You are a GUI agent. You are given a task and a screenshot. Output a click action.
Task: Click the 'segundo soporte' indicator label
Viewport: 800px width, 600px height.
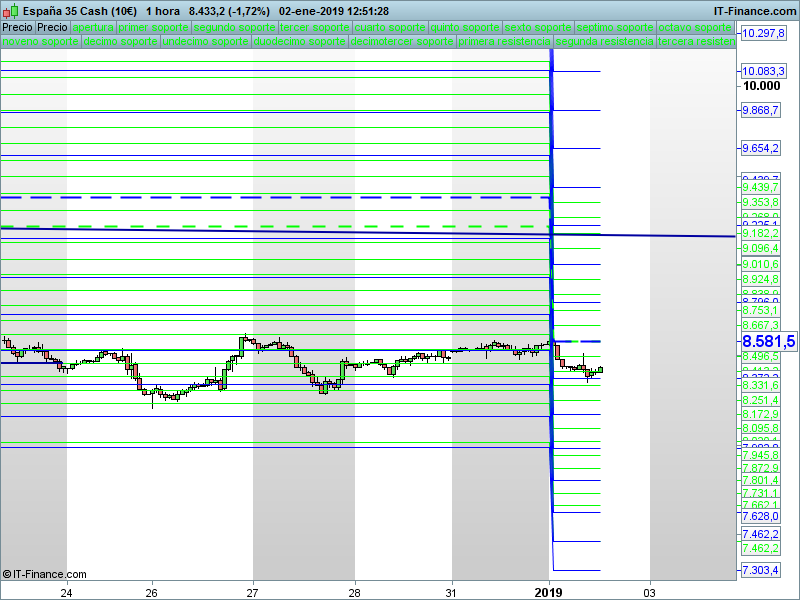[x=233, y=27]
